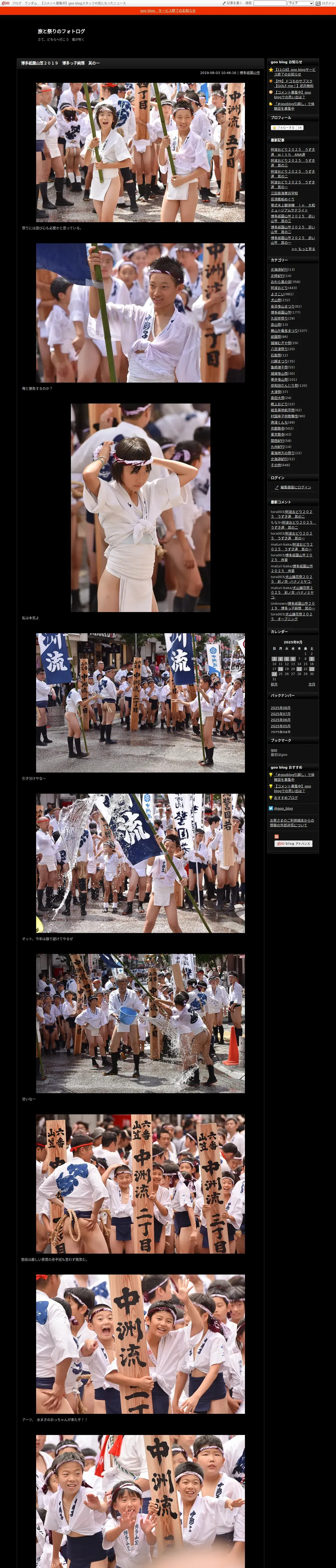The height and width of the screenshot is (1568, 336).
Task: Open the 【PR】ドコモのサブスク GOLF me link
Action: point(294,83)
